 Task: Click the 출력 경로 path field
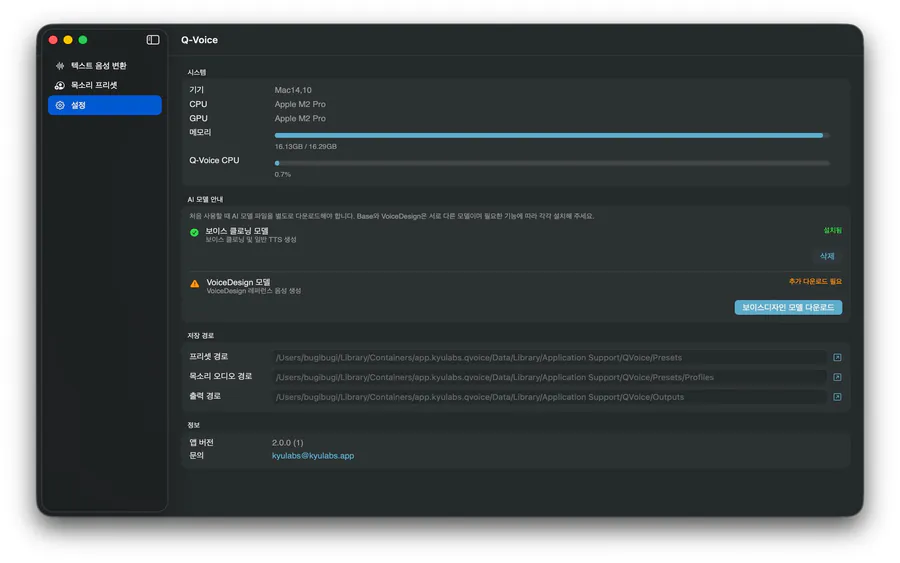(x=550, y=397)
